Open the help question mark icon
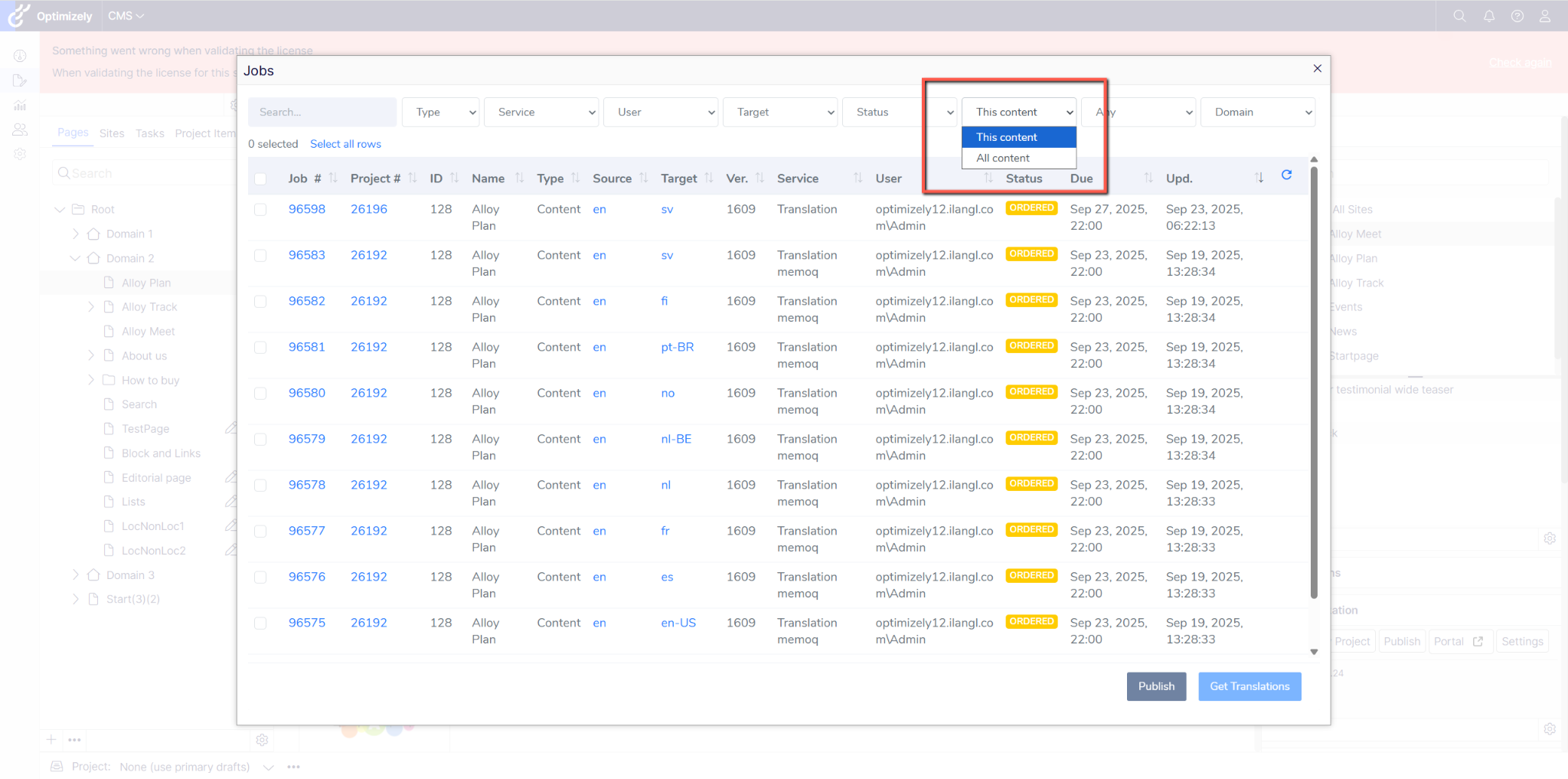 coord(1517,16)
